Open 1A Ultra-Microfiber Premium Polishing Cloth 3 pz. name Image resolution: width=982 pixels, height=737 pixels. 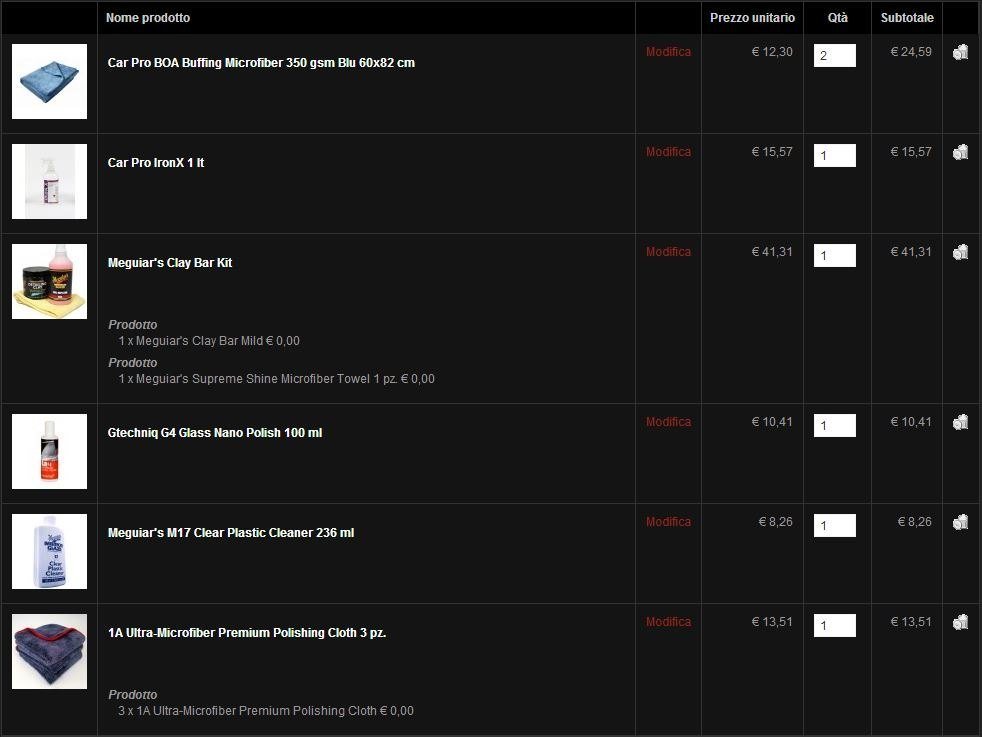pyautogui.click(x=247, y=633)
